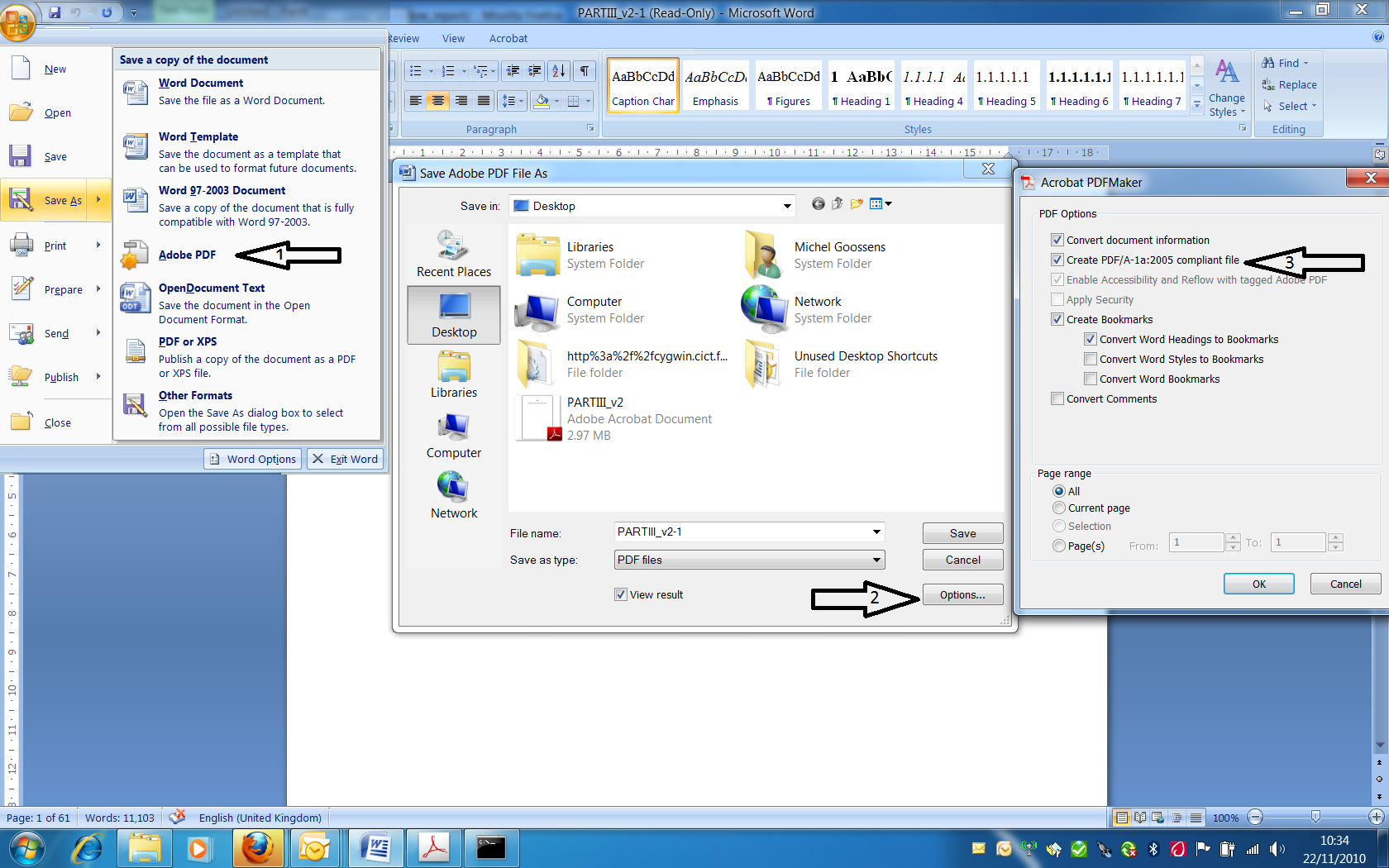Image resolution: width=1389 pixels, height=868 pixels.
Task: Enable Convert Comments checkbox
Action: 1057,398
